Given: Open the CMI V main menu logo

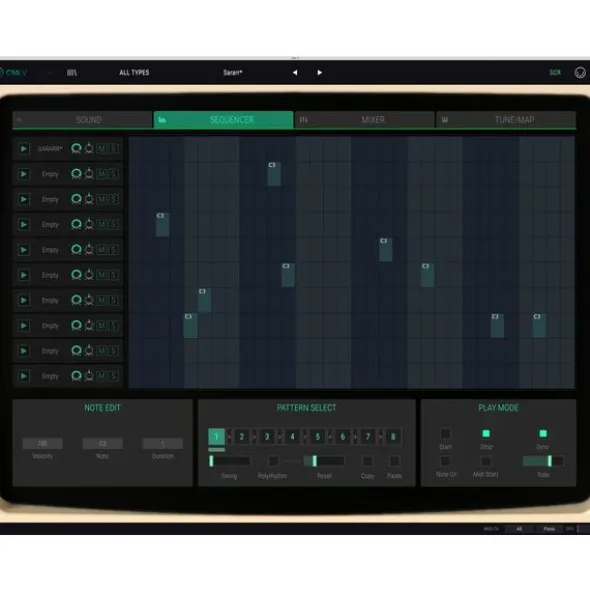Looking at the screenshot, I should point(14,72).
